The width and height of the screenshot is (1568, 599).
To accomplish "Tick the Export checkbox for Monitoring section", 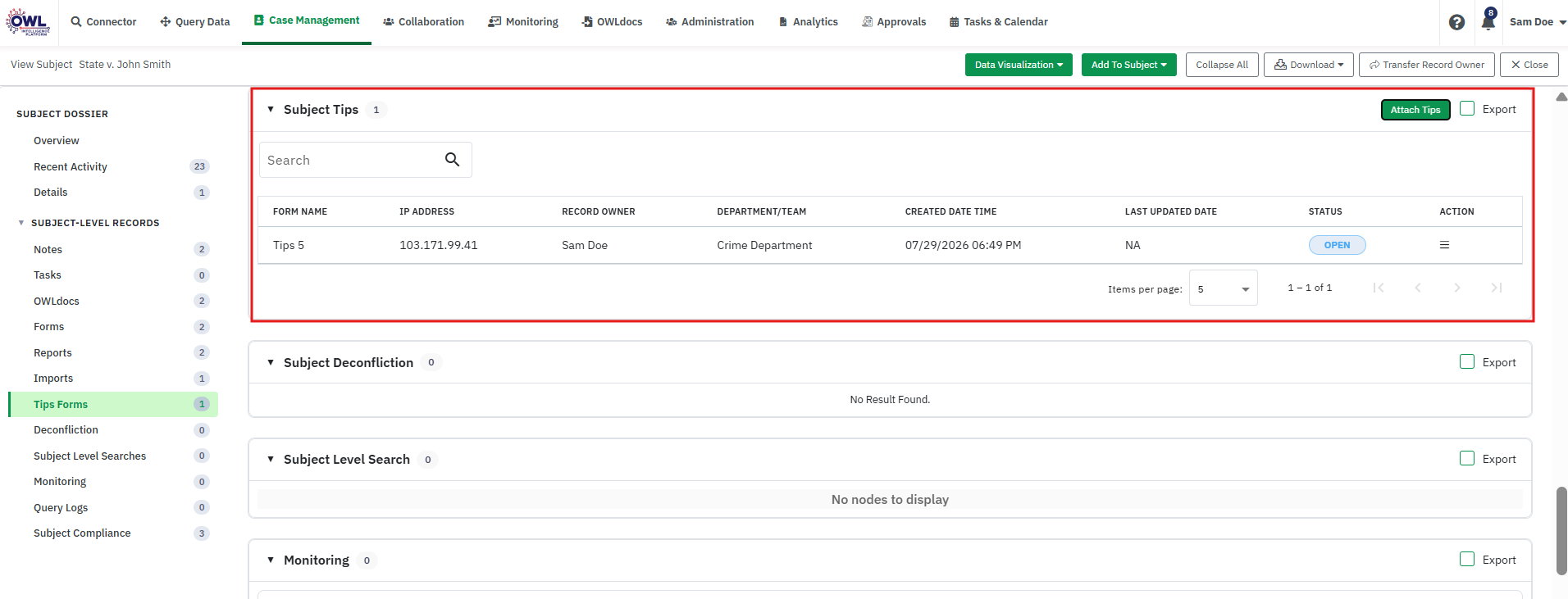I will pos(1467,559).
